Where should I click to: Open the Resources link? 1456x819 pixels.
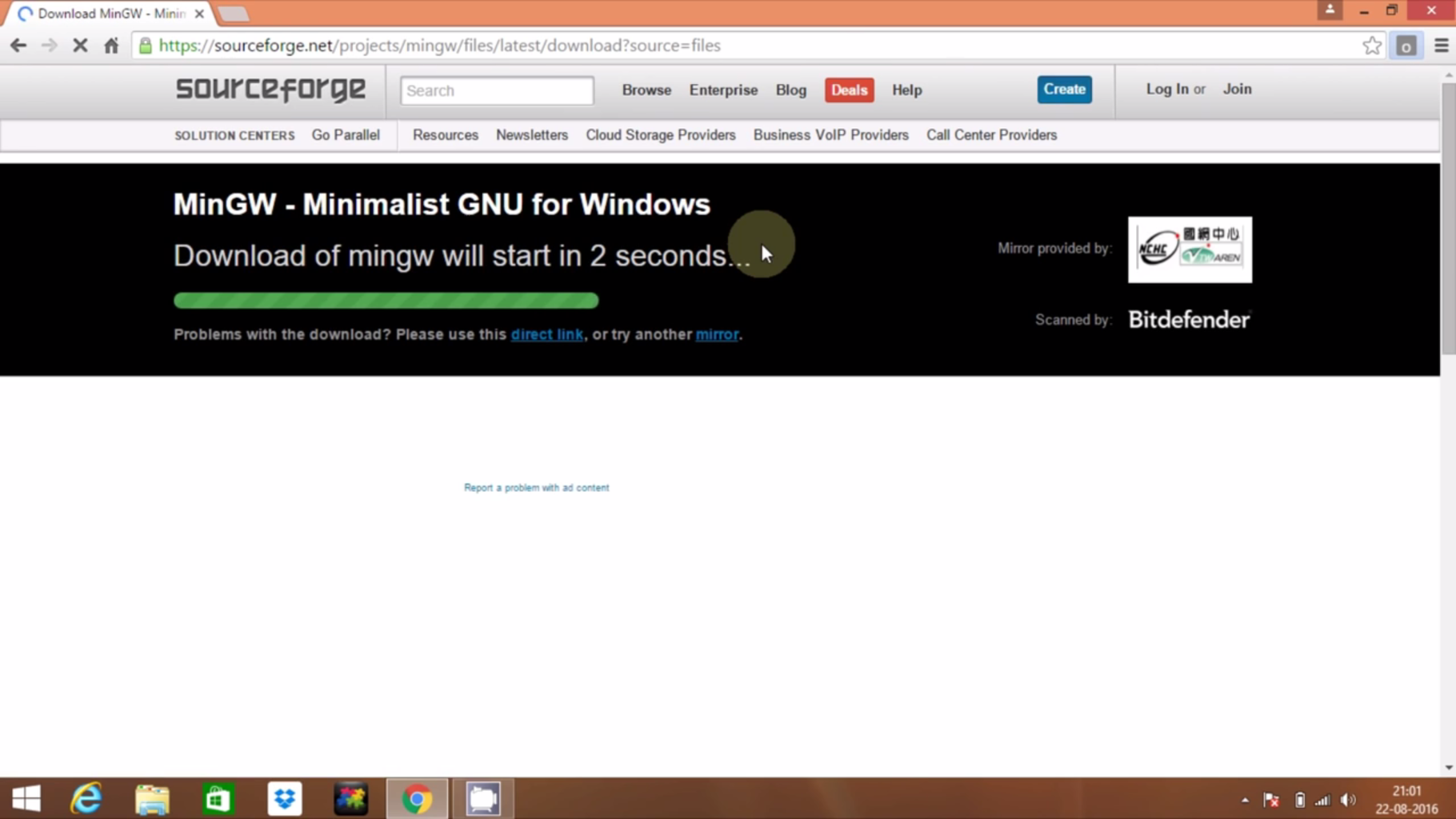coord(446,135)
